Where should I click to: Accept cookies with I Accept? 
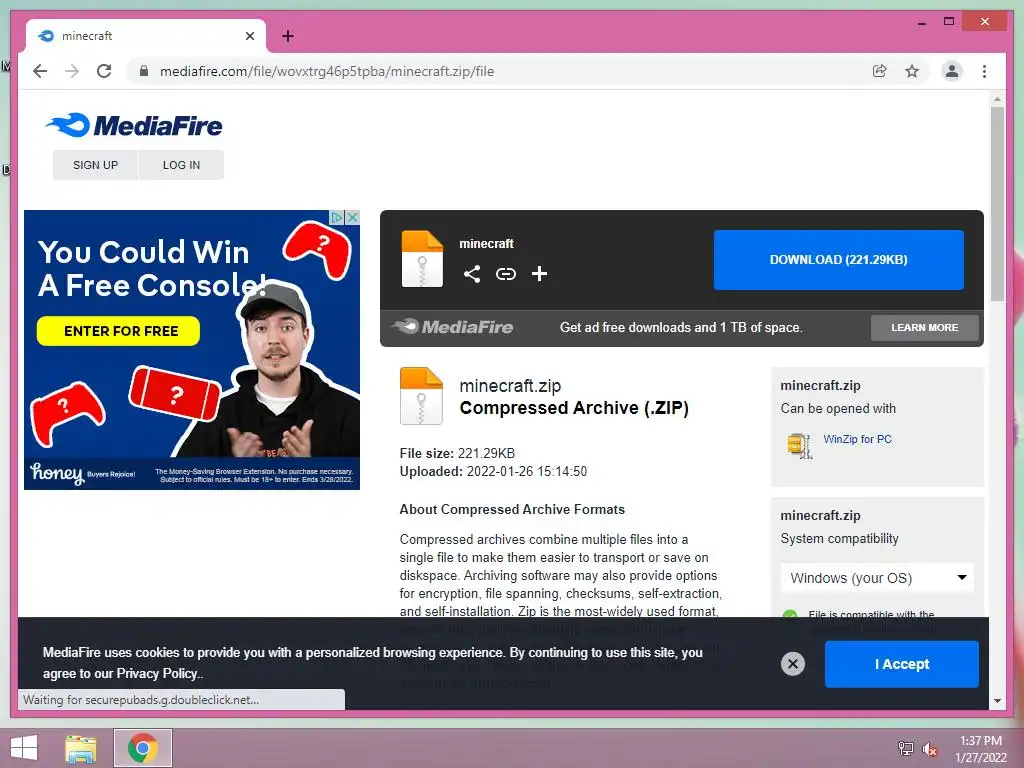click(902, 664)
